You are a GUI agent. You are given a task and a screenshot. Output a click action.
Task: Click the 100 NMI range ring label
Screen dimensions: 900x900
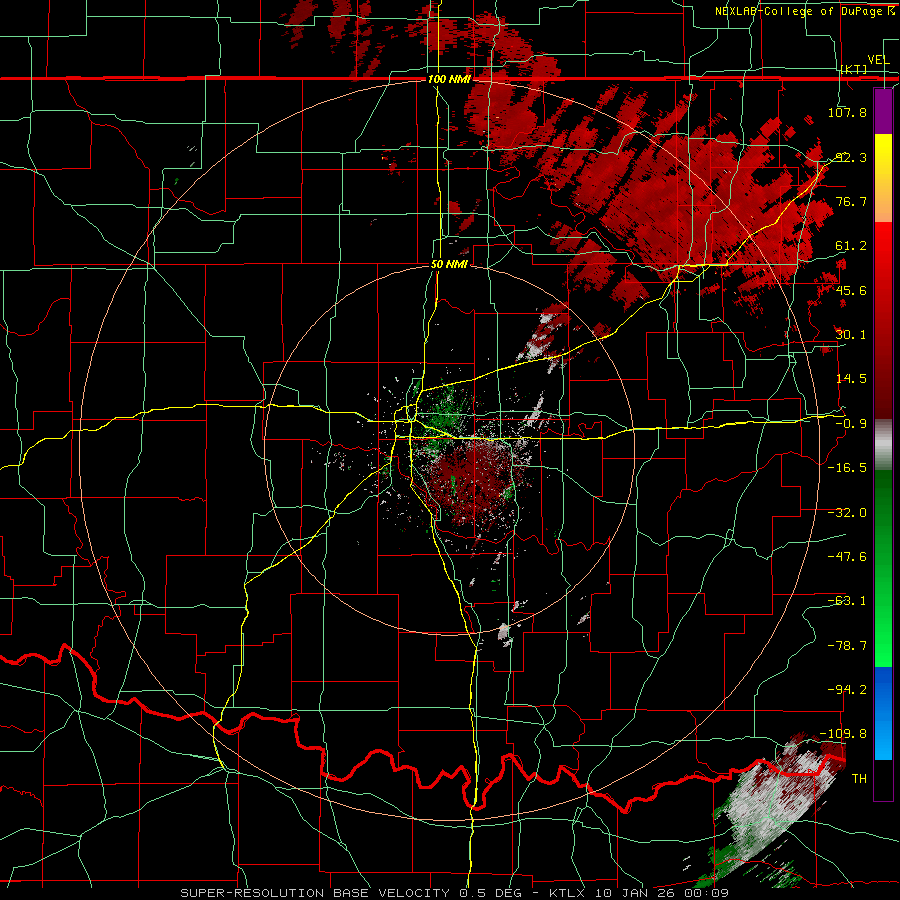coord(449,79)
